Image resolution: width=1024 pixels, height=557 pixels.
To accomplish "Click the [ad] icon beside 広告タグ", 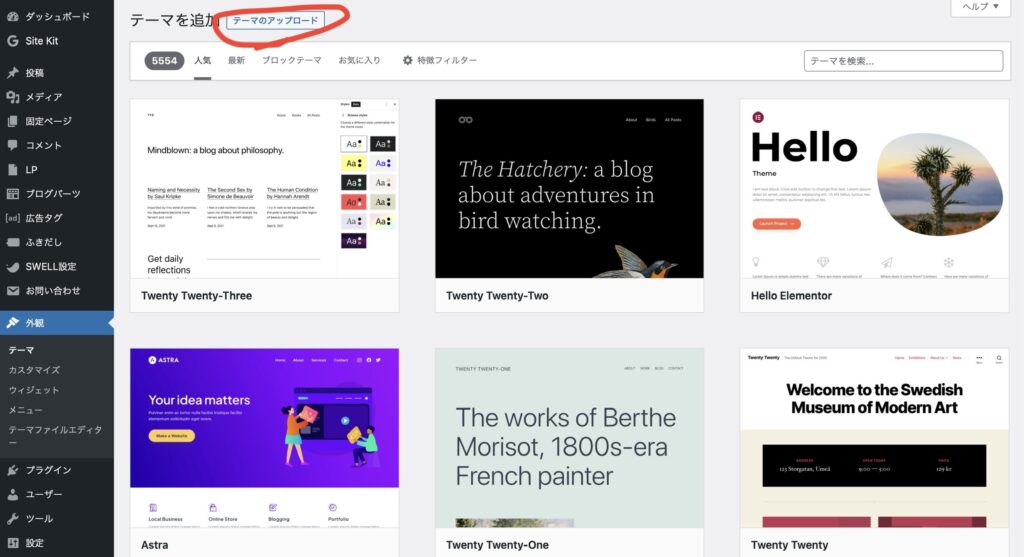I will (x=12, y=218).
